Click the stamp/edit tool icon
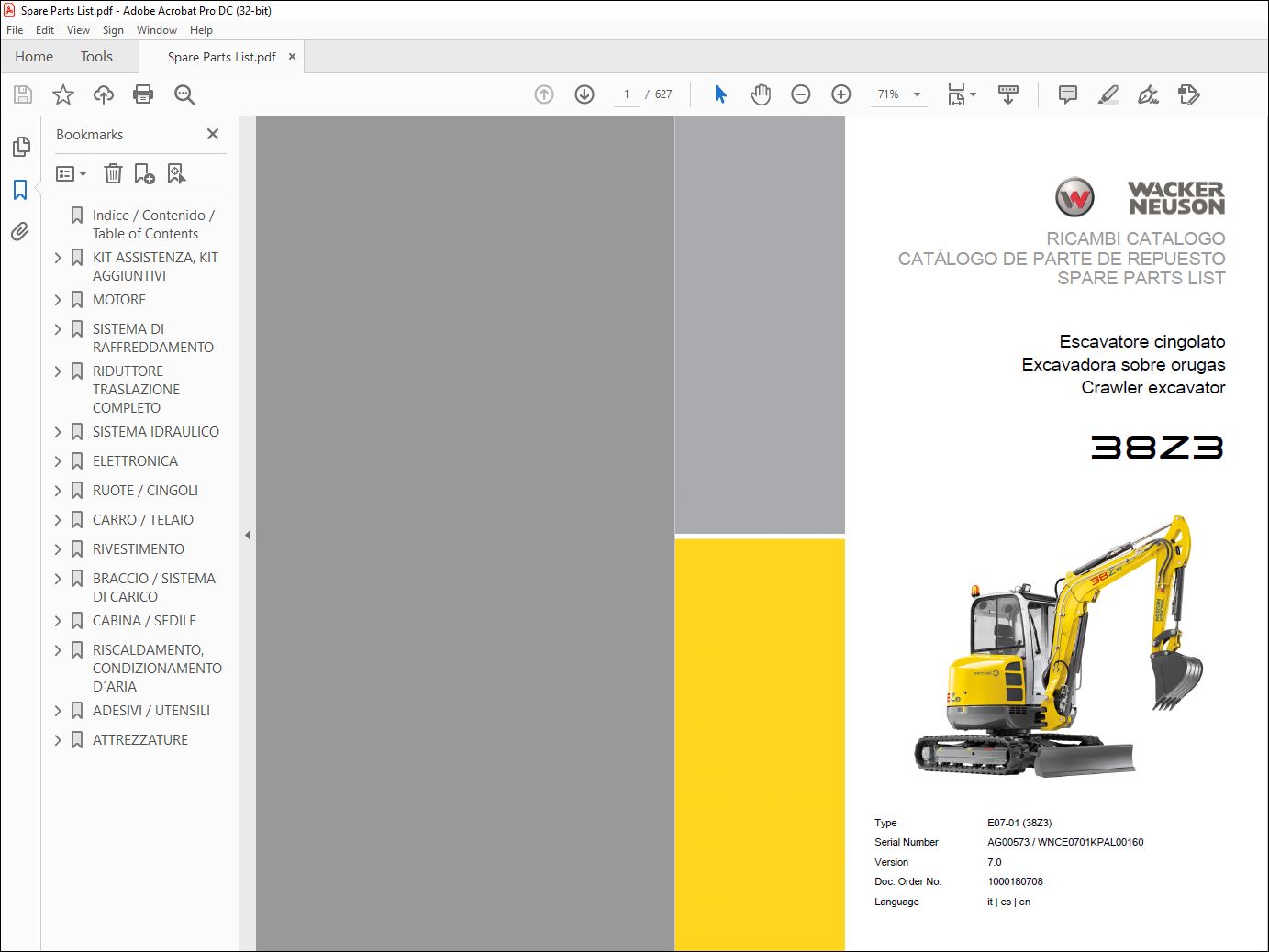Viewport: 1269px width, 952px height. pos(1189,94)
